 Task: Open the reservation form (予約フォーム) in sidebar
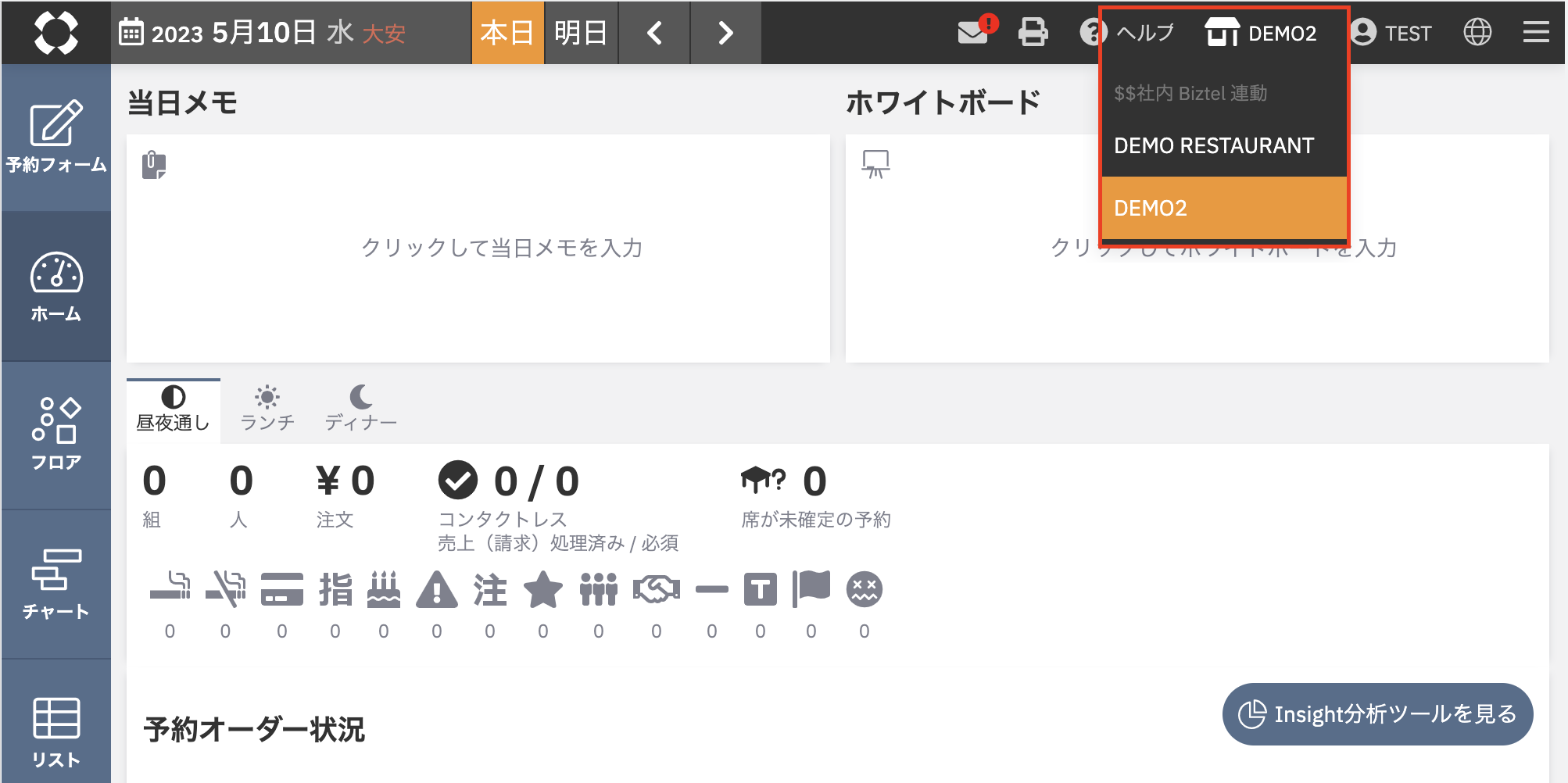point(55,137)
